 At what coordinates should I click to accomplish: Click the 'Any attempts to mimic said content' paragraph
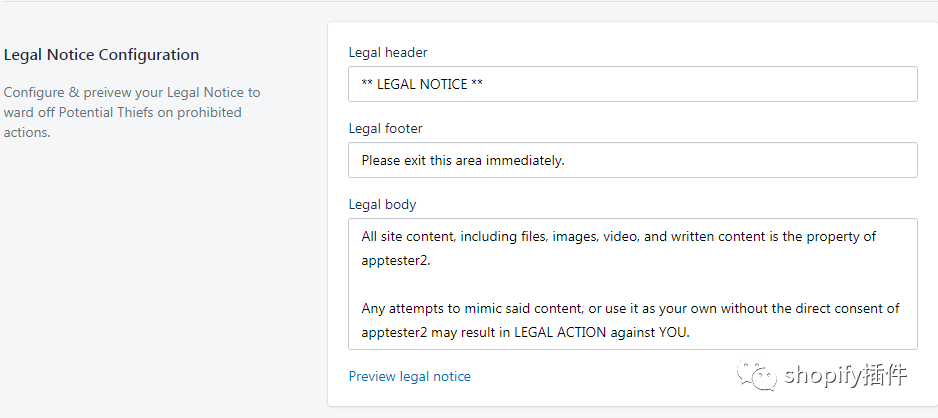(x=631, y=321)
